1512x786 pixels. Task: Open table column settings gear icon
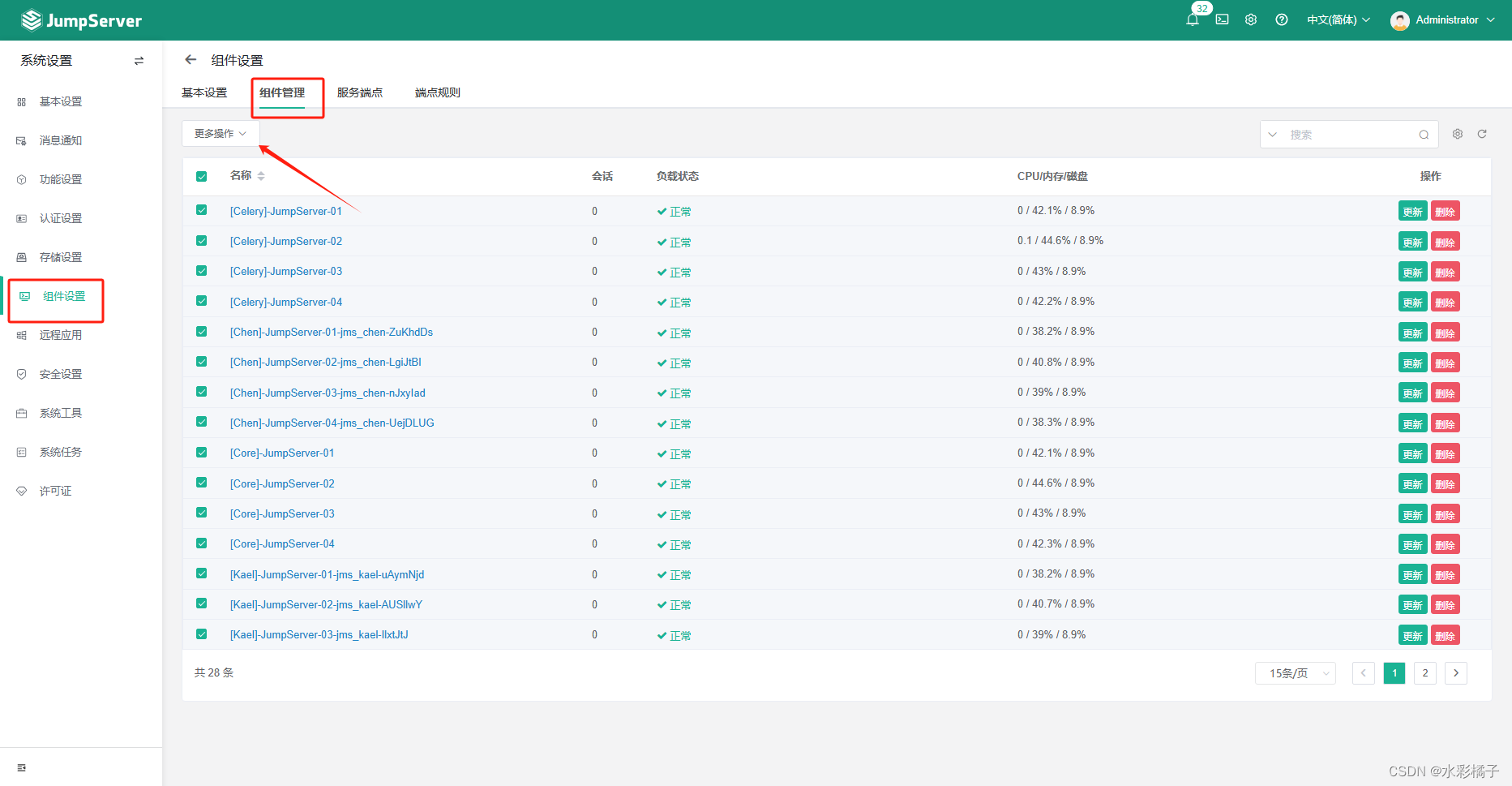point(1458,134)
